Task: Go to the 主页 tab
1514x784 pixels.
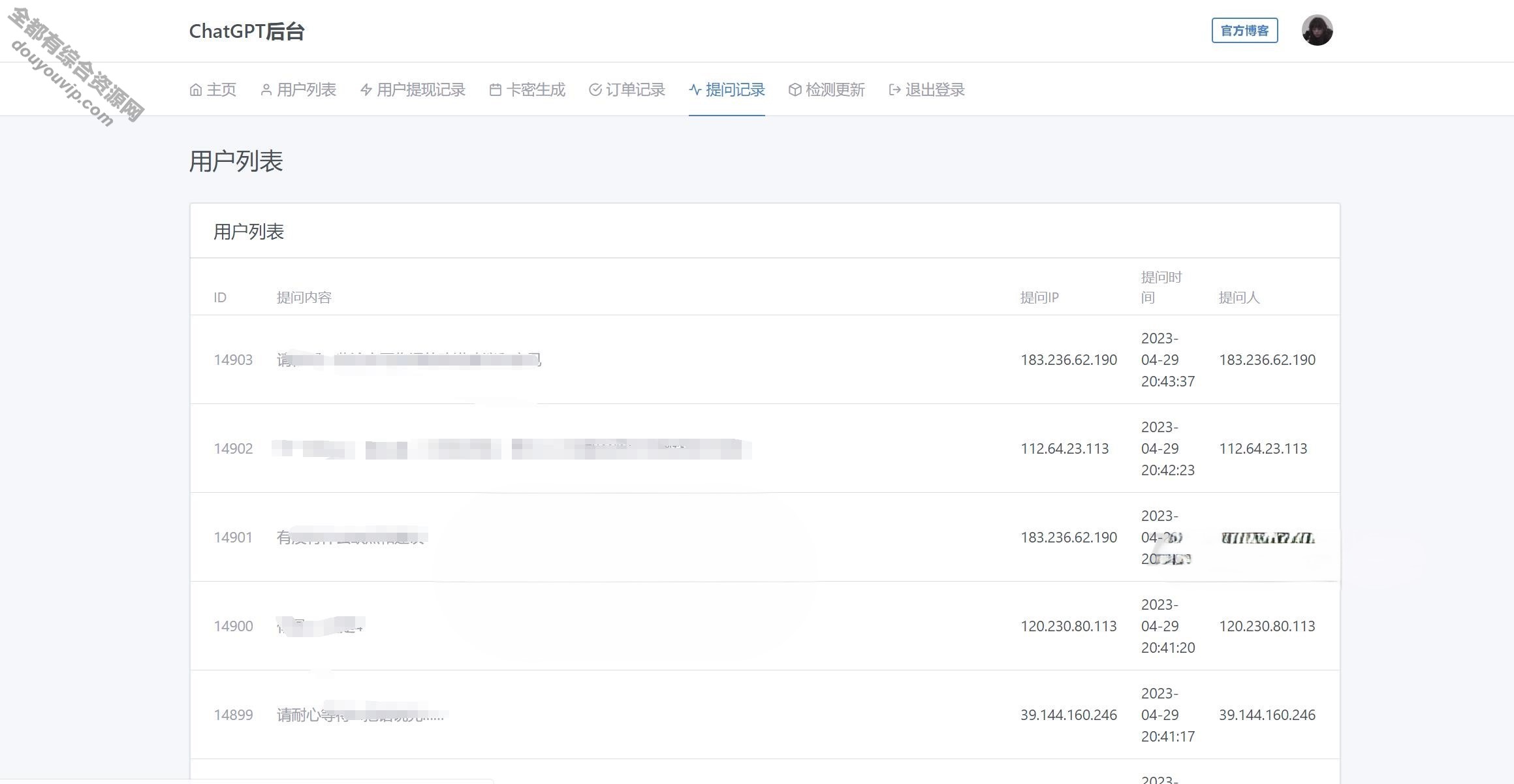Action: pyautogui.click(x=213, y=90)
